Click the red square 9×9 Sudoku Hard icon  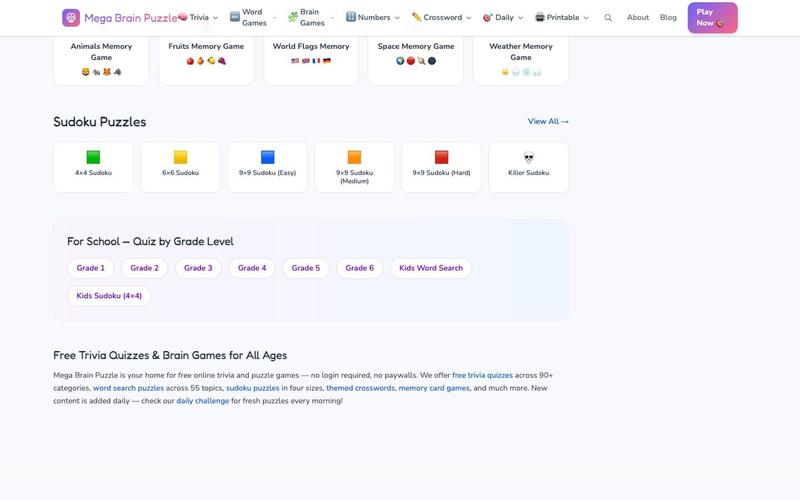tap(442, 157)
